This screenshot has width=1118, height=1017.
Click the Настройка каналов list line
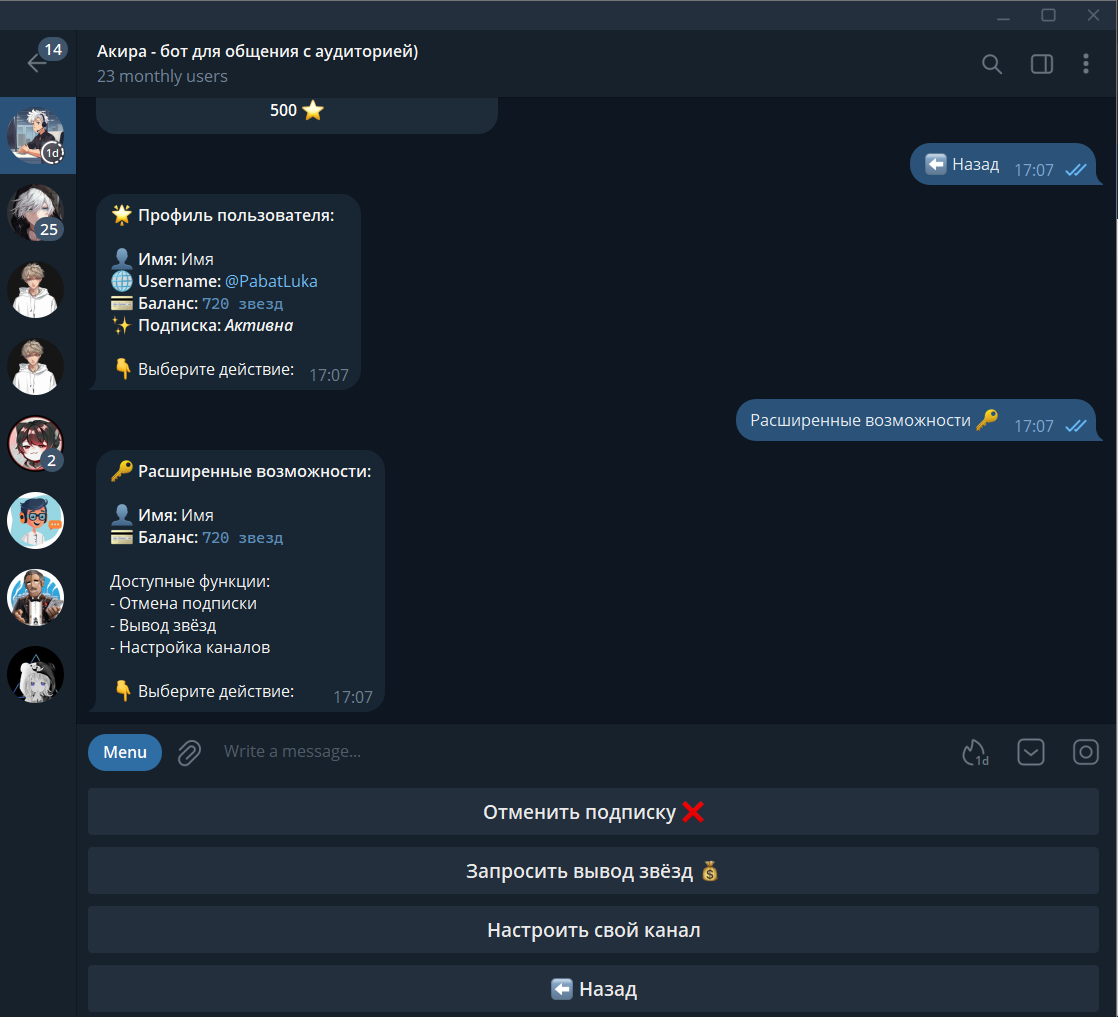[190, 648]
